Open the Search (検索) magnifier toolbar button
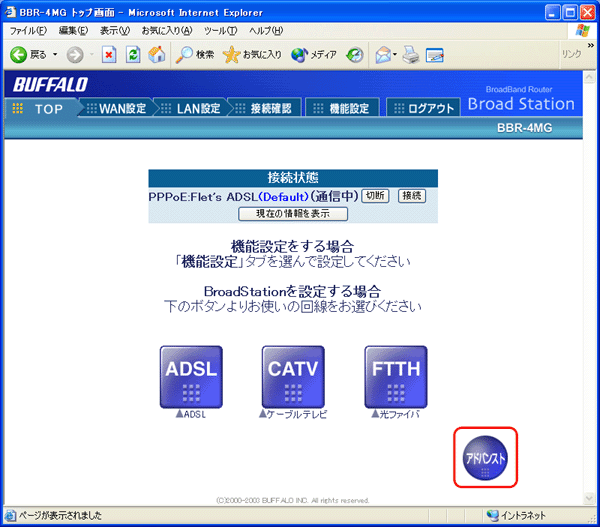 195,55
